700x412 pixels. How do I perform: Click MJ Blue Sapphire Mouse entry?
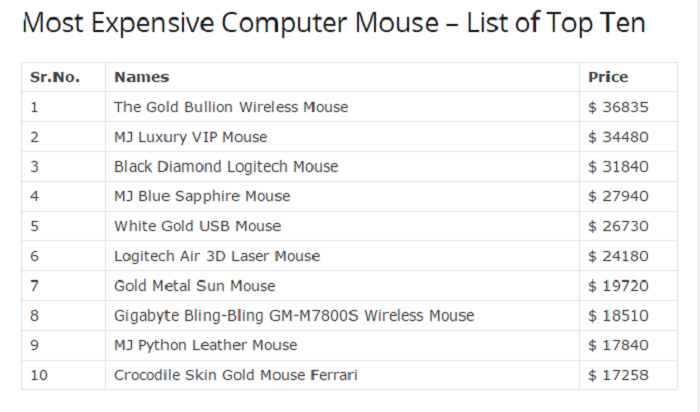pos(202,196)
